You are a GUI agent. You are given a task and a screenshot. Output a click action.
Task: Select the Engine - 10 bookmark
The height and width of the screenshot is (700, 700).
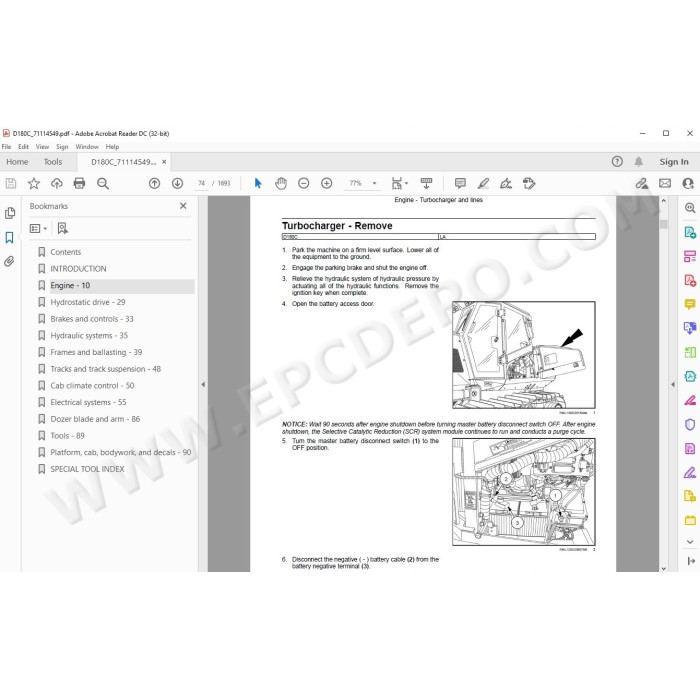70,286
